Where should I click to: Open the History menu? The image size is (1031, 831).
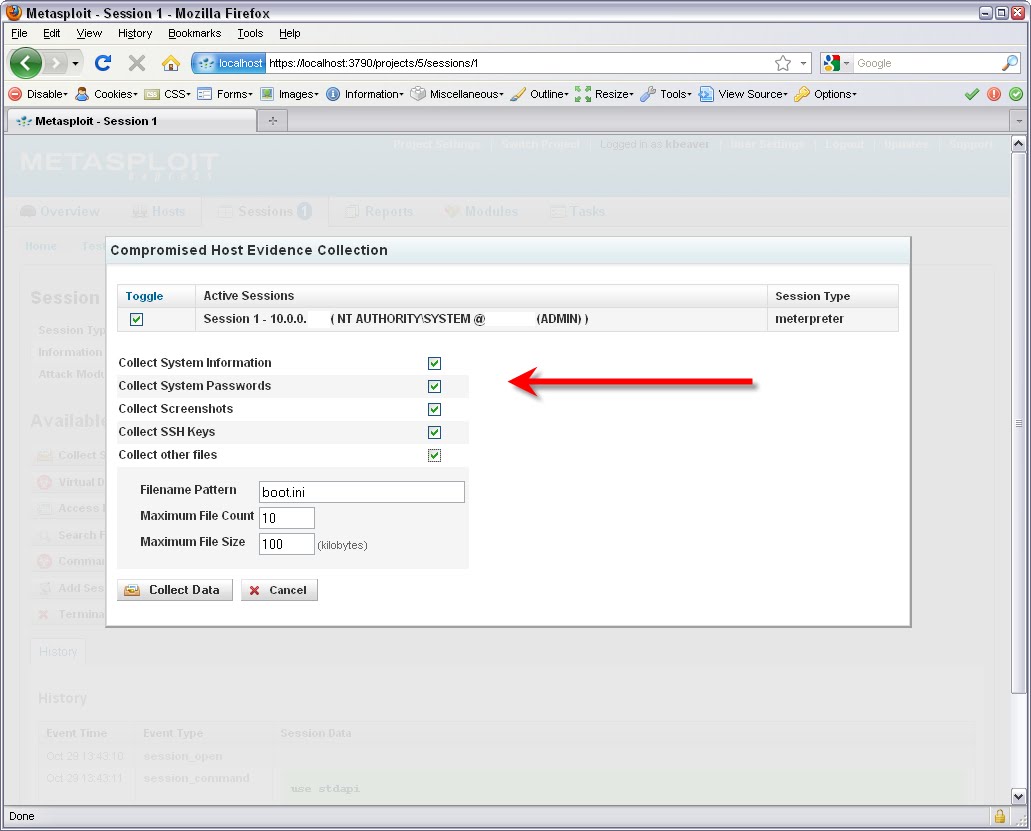(135, 34)
